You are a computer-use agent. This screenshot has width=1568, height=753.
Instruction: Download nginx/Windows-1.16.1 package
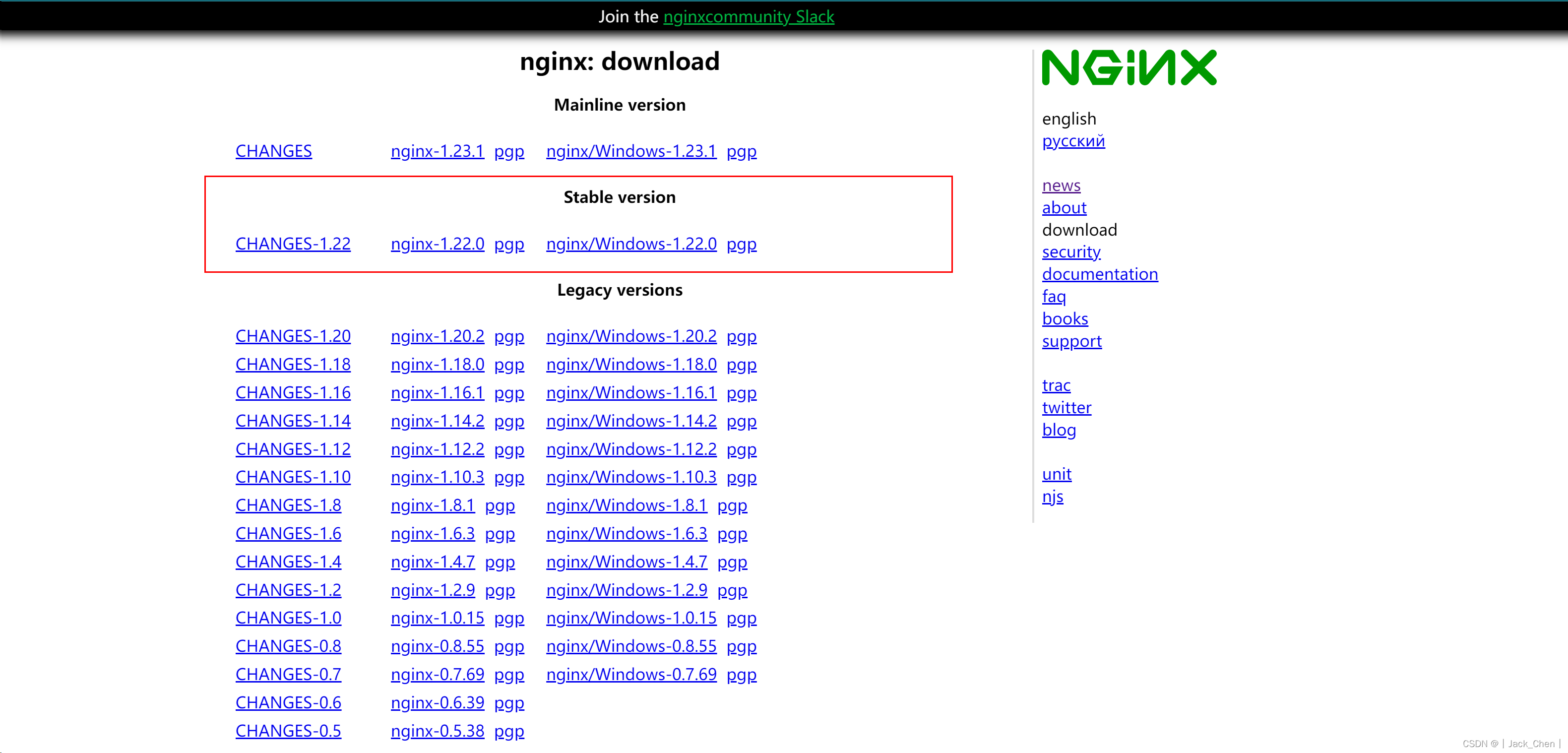pos(631,393)
